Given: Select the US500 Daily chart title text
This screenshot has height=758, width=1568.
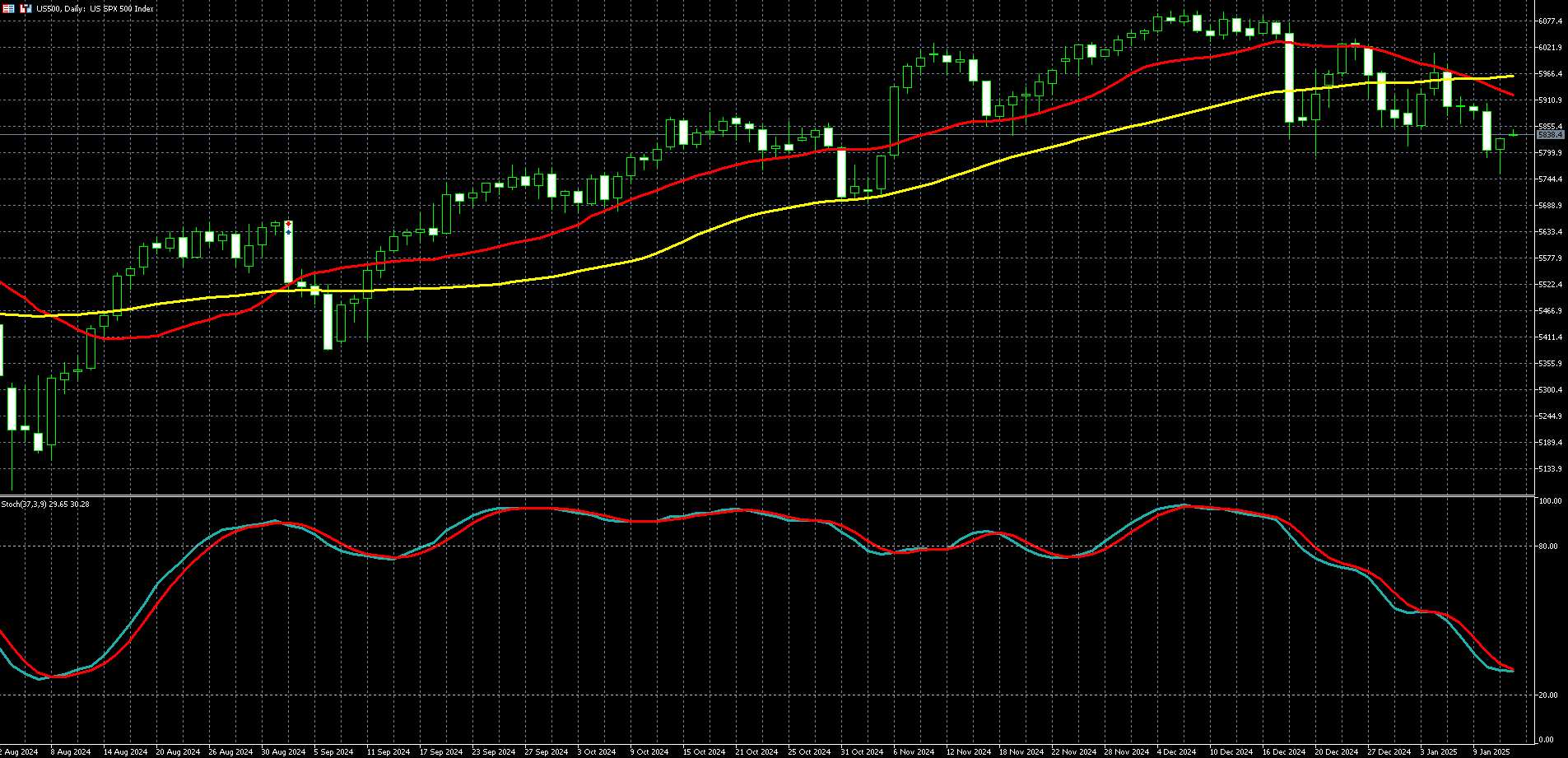Looking at the screenshot, I should click(95, 8).
